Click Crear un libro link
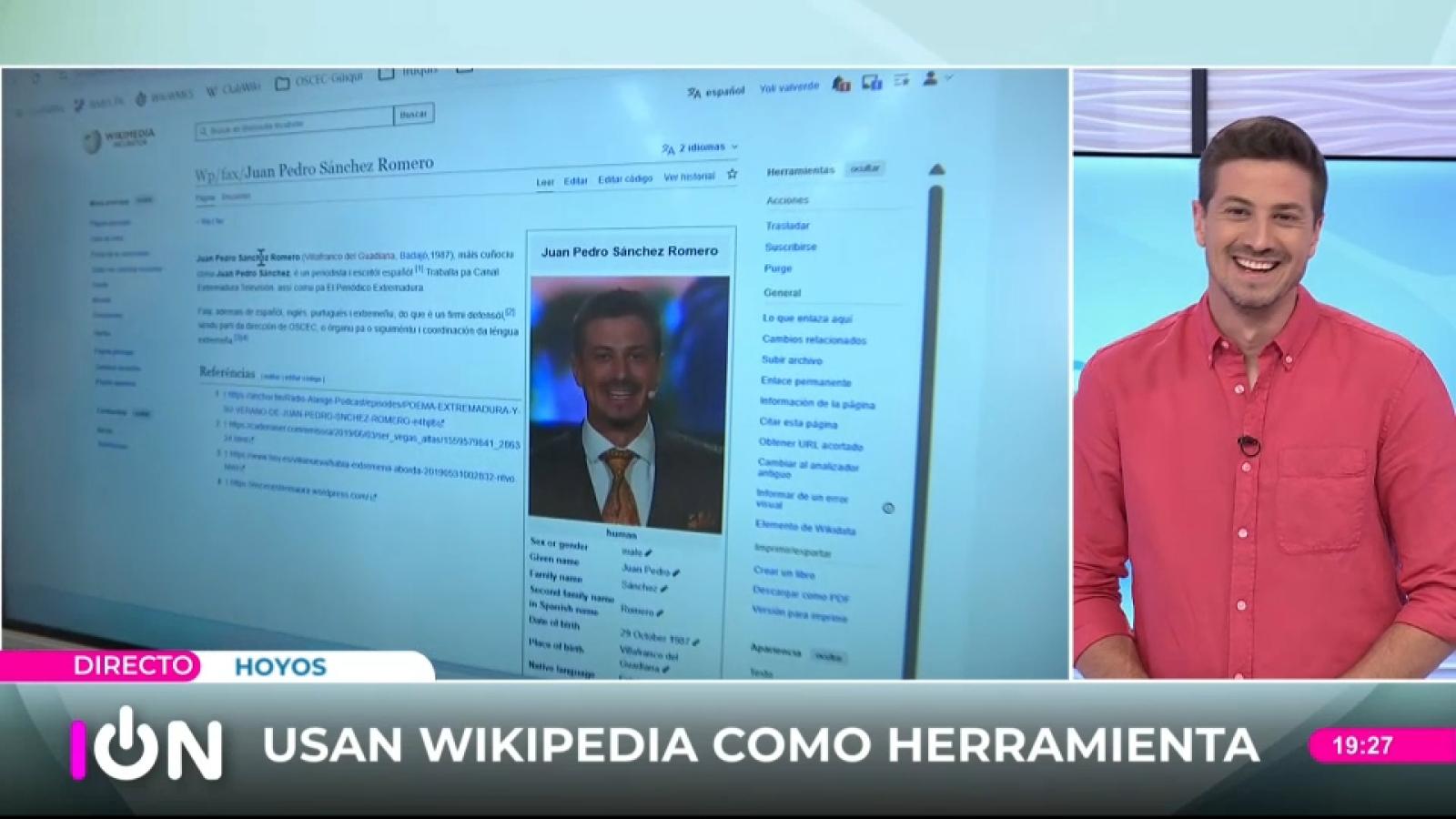 click(x=784, y=573)
